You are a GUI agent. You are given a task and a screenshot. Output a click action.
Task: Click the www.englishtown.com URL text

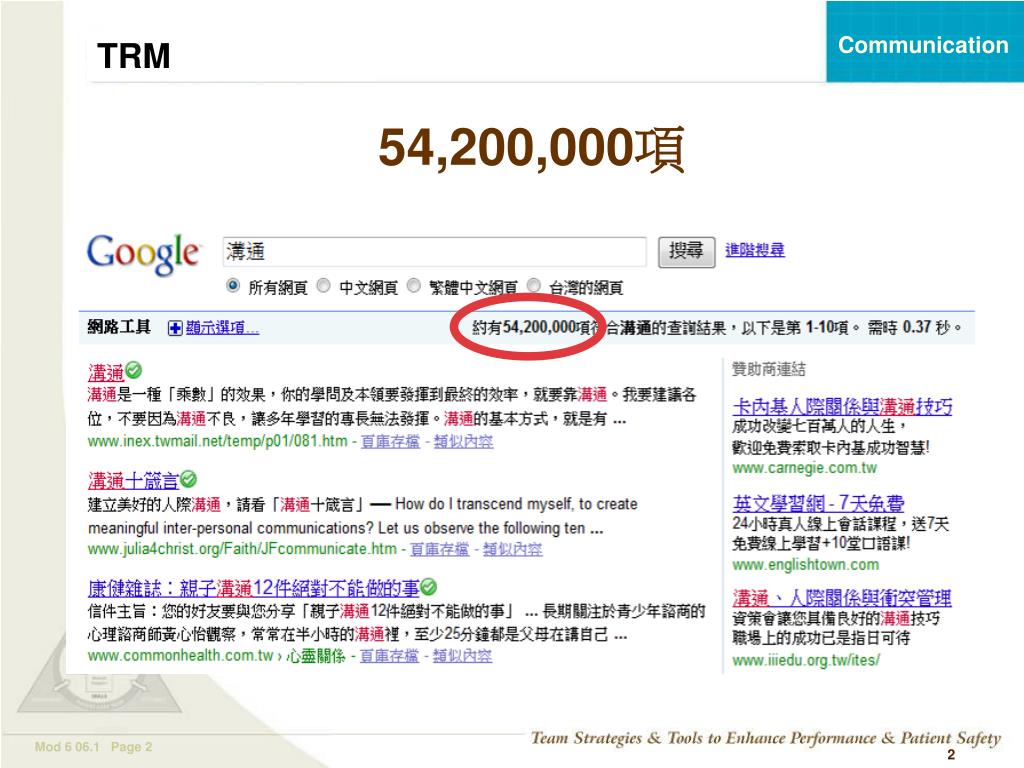click(x=806, y=564)
